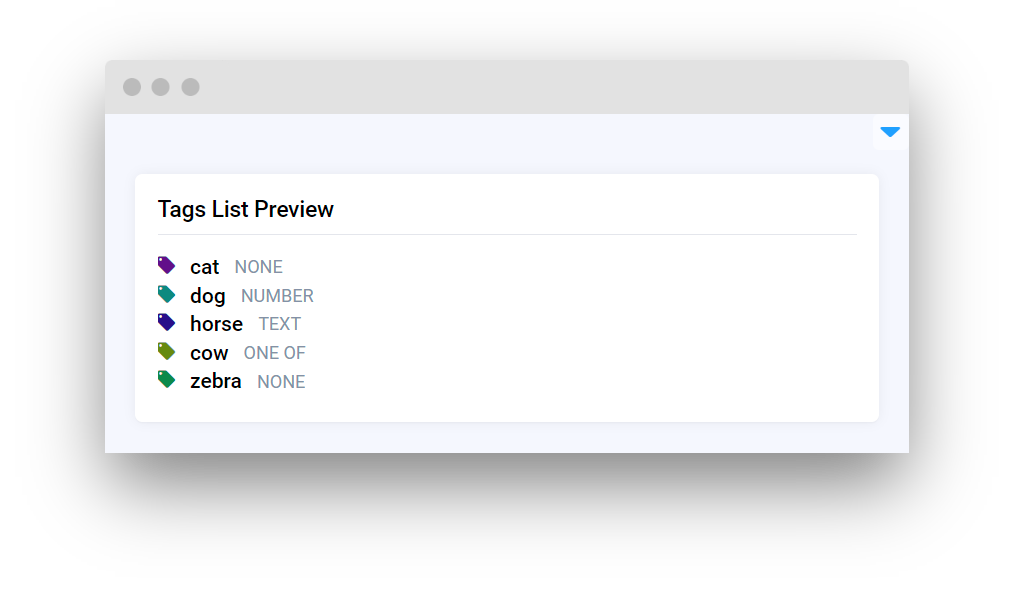Viewport: 1014px width, 603px height.
Task: Select the zebra tag name
Action: tap(215, 381)
